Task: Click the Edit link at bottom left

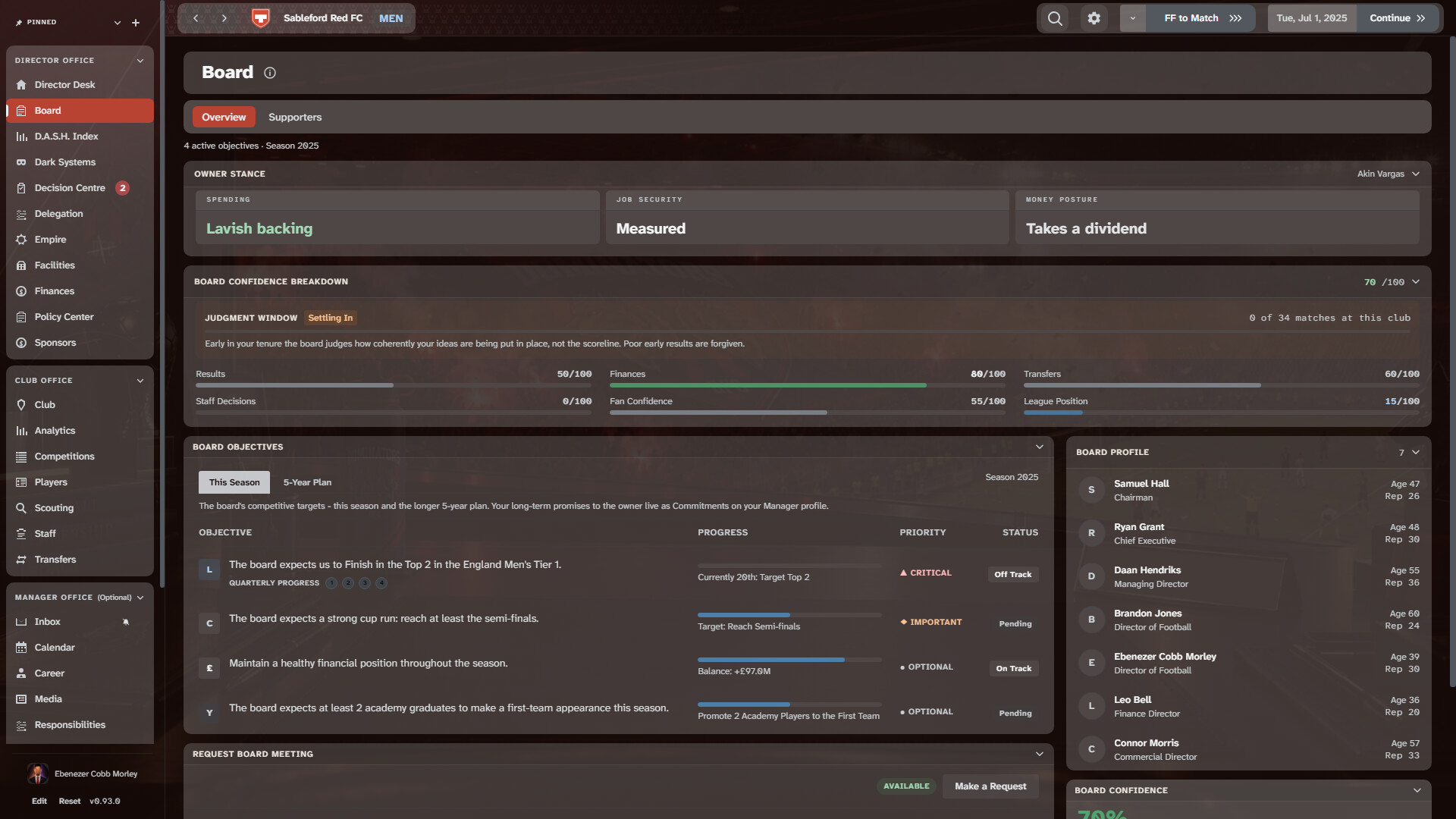Action: [x=39, y=801]
